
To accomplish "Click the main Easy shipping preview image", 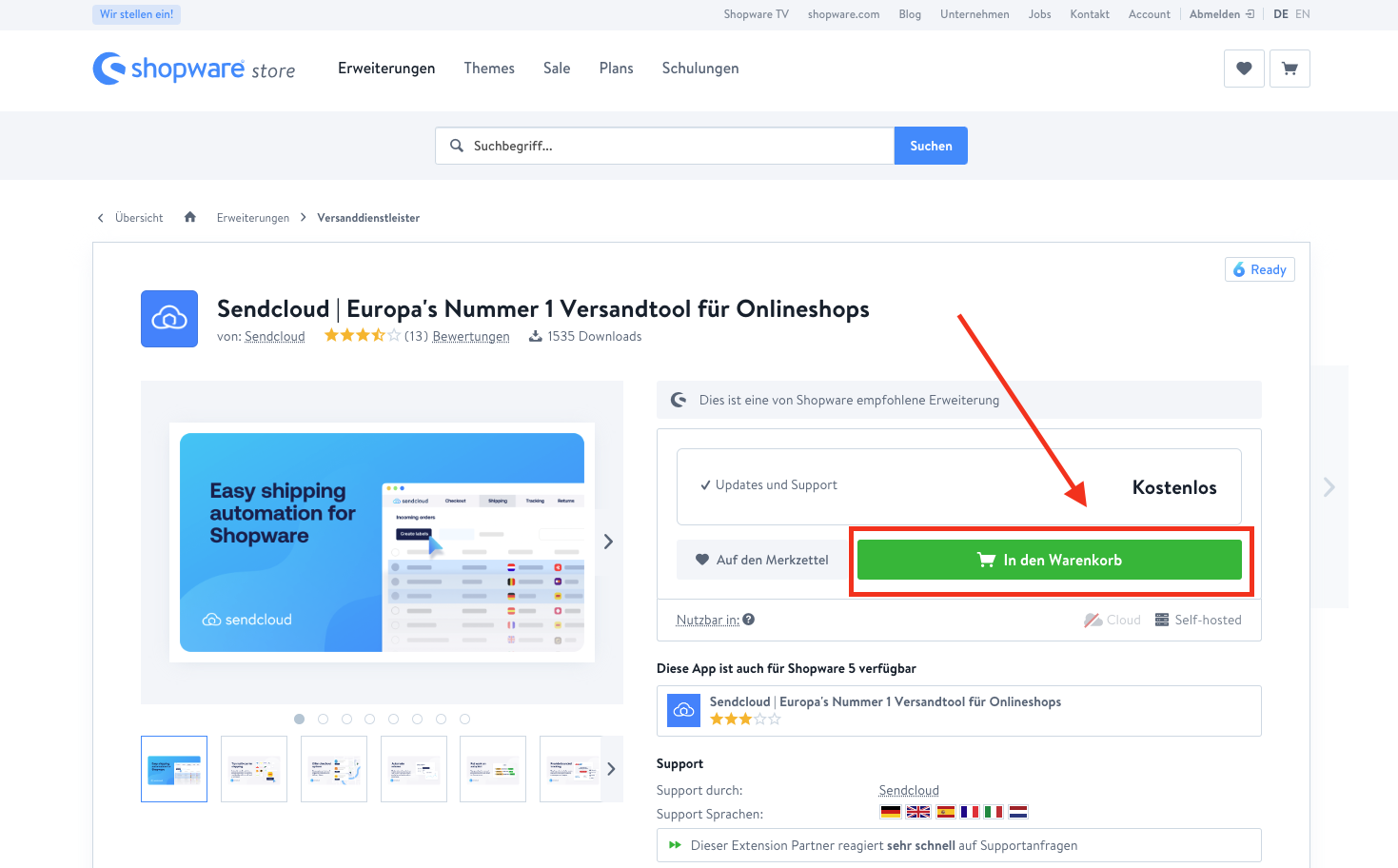I will coord(382,542).
